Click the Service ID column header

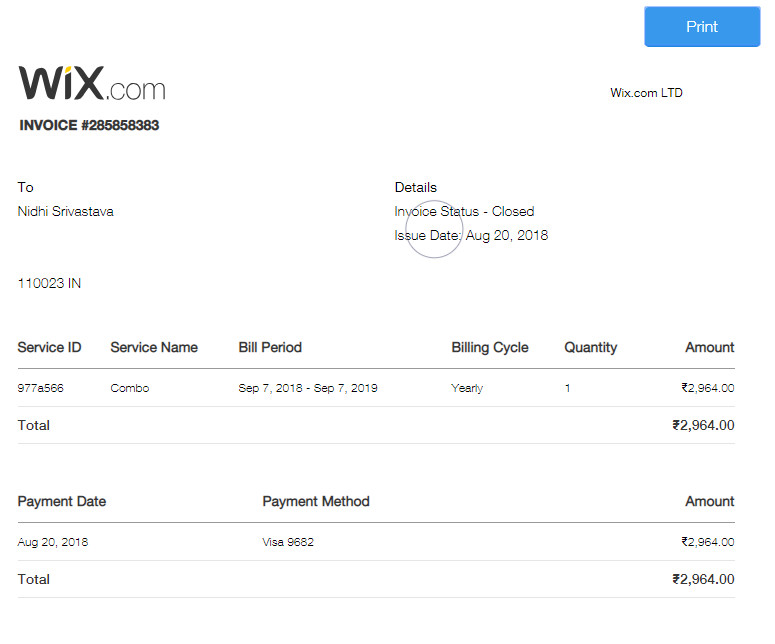point(49,347)
